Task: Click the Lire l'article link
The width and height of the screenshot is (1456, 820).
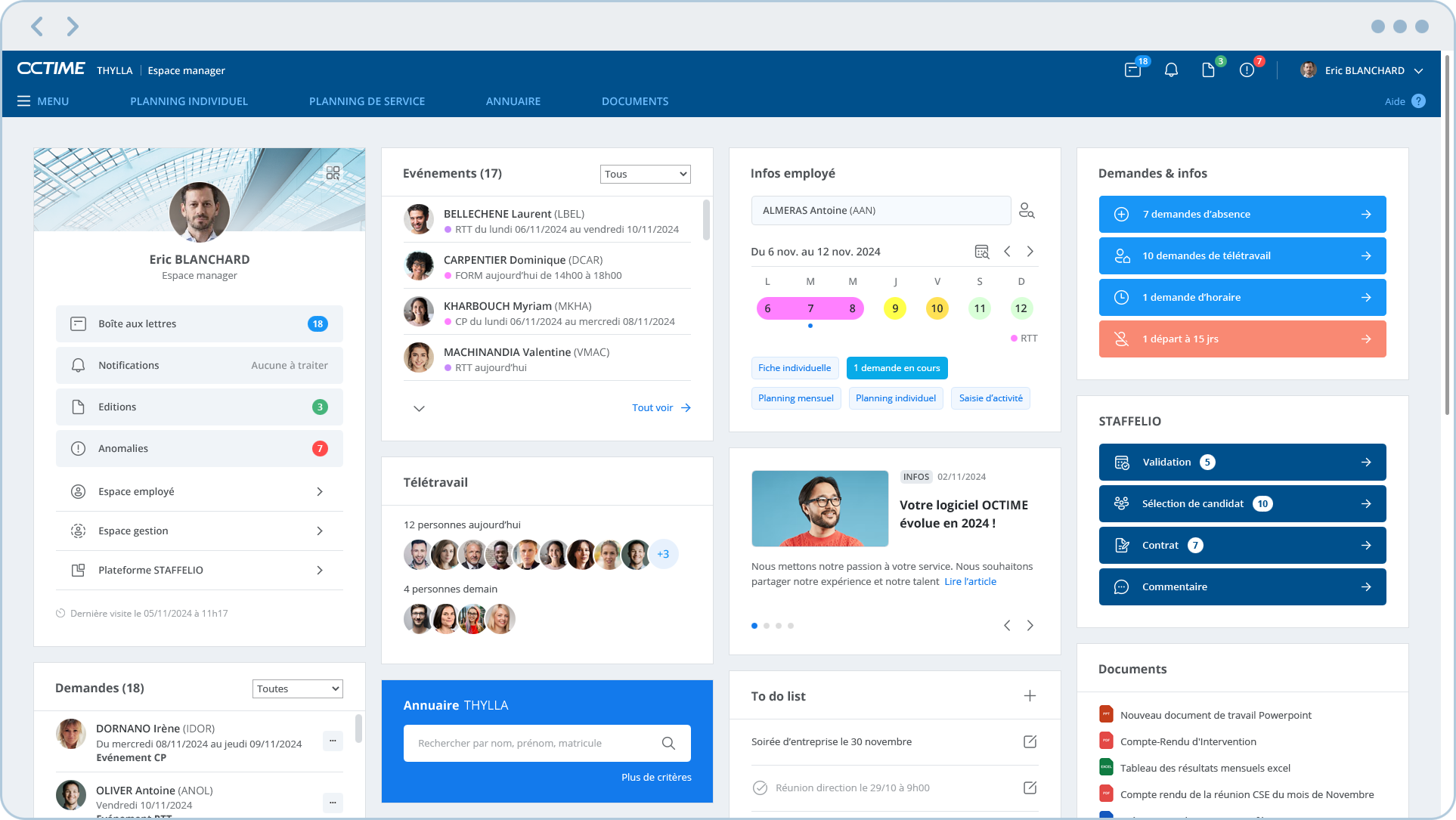Action: click(970, 581)
